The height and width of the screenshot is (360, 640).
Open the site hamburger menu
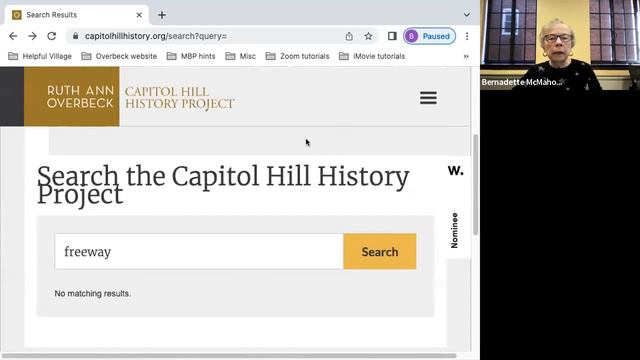428,98
